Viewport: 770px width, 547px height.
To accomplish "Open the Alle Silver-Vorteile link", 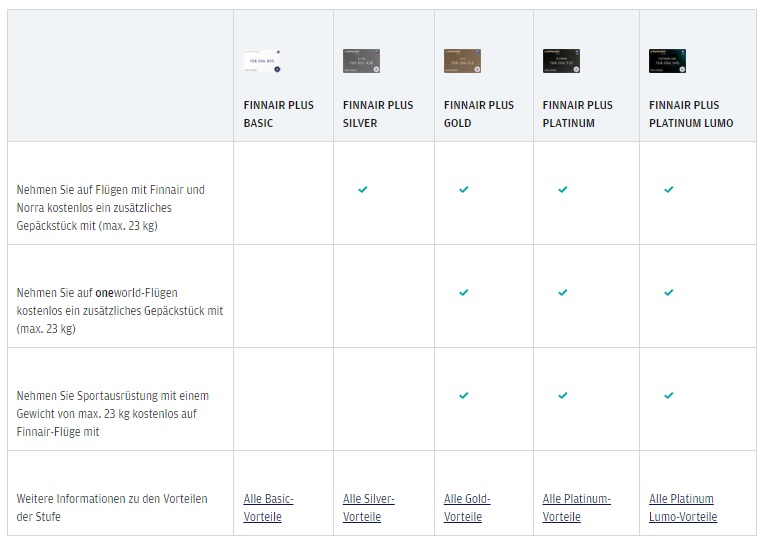I will [x=369, y=508].
